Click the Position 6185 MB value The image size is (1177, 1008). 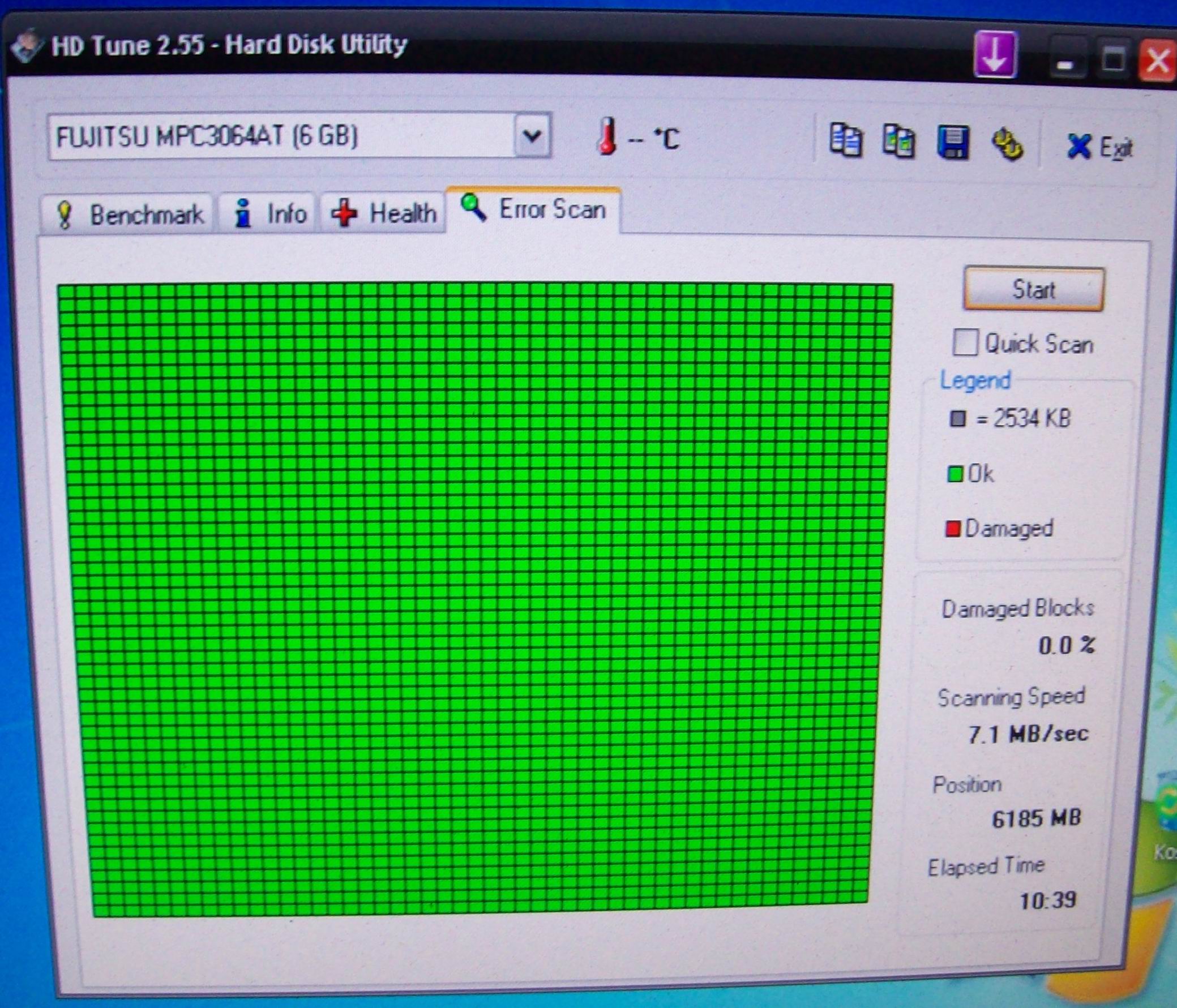click(x=1036, y=818)
